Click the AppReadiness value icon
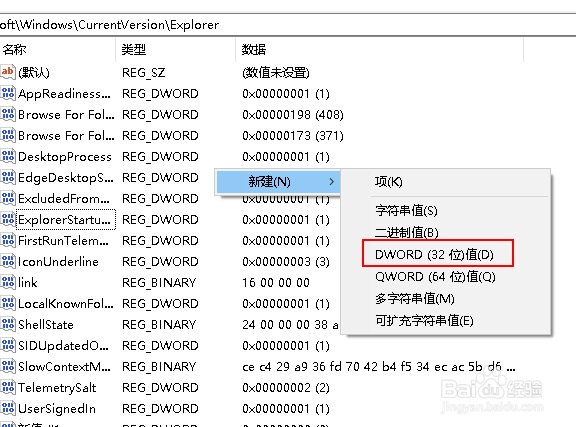 point(8,93)
